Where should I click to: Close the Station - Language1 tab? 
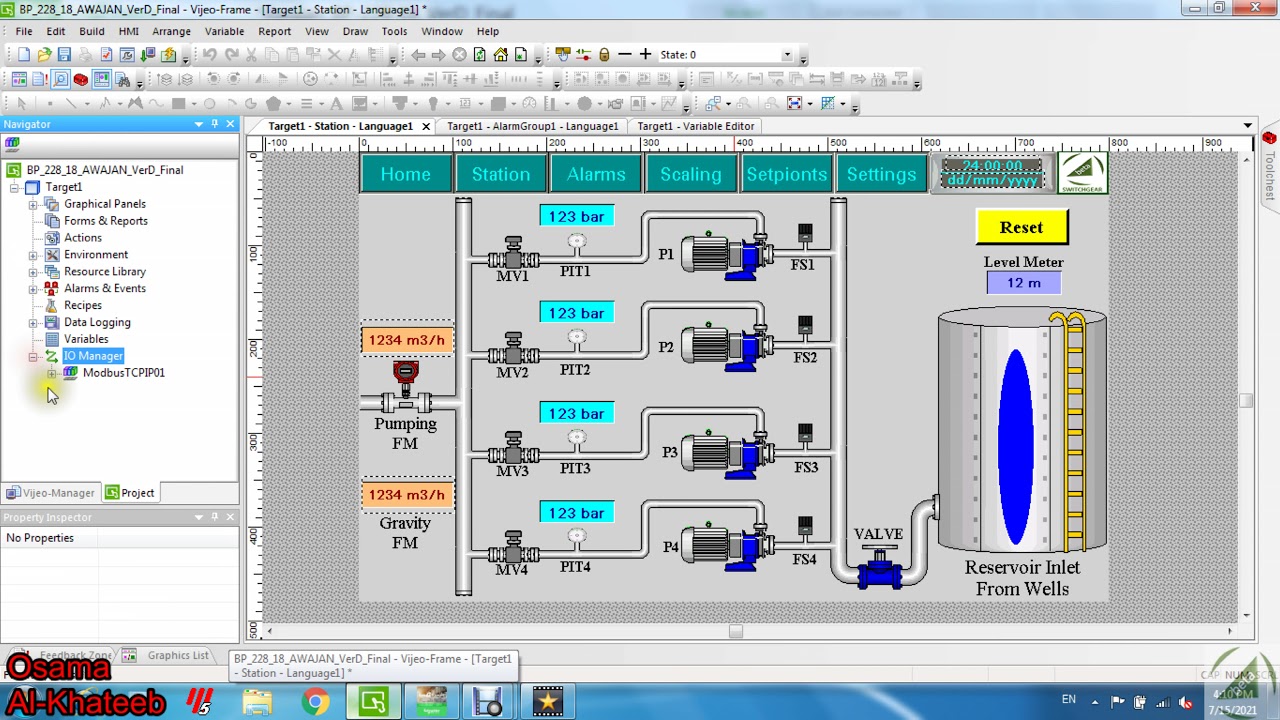pyautogui.click(x=425, y=126)
